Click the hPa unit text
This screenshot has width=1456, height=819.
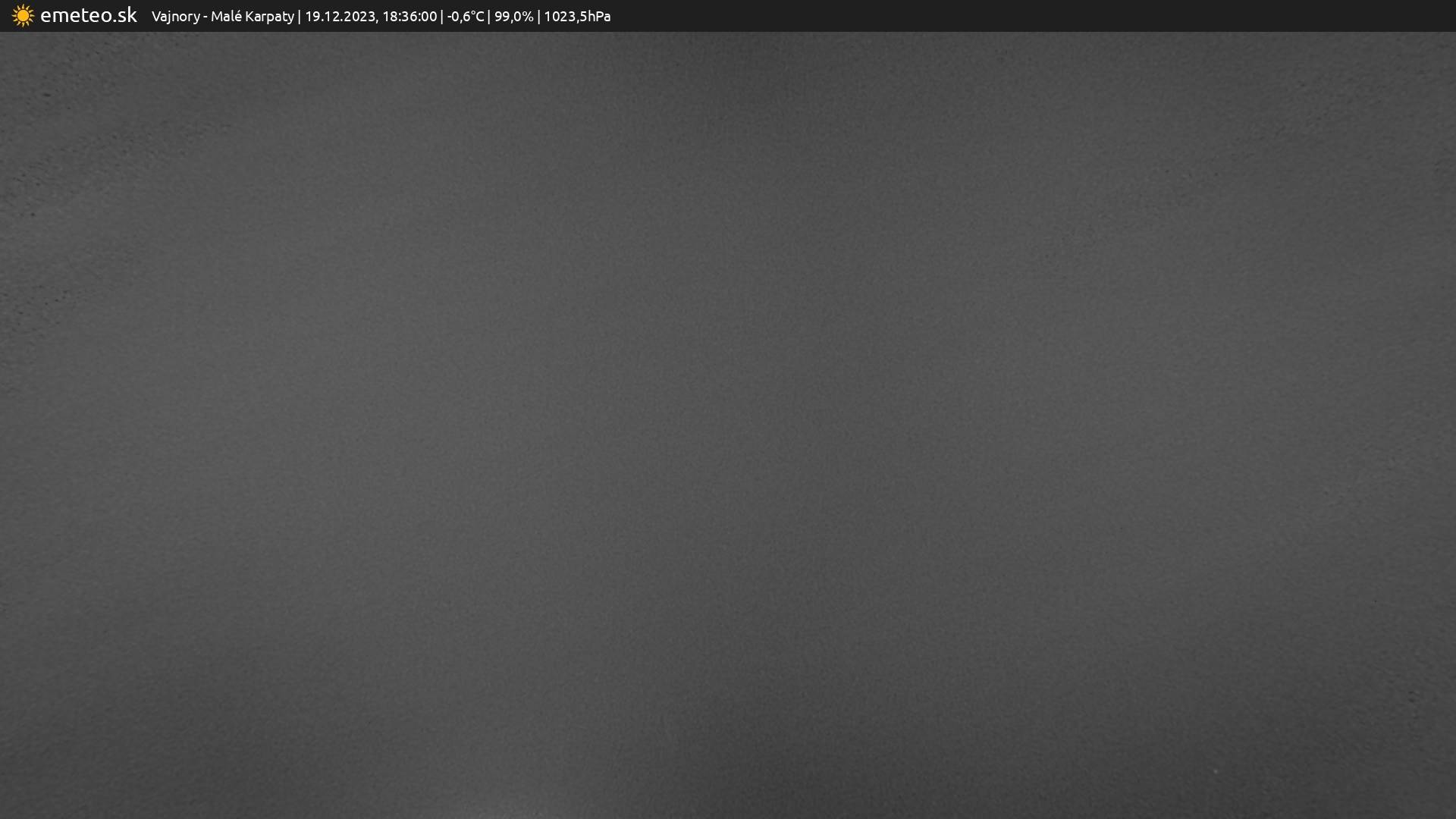click(x=599, y=16)
